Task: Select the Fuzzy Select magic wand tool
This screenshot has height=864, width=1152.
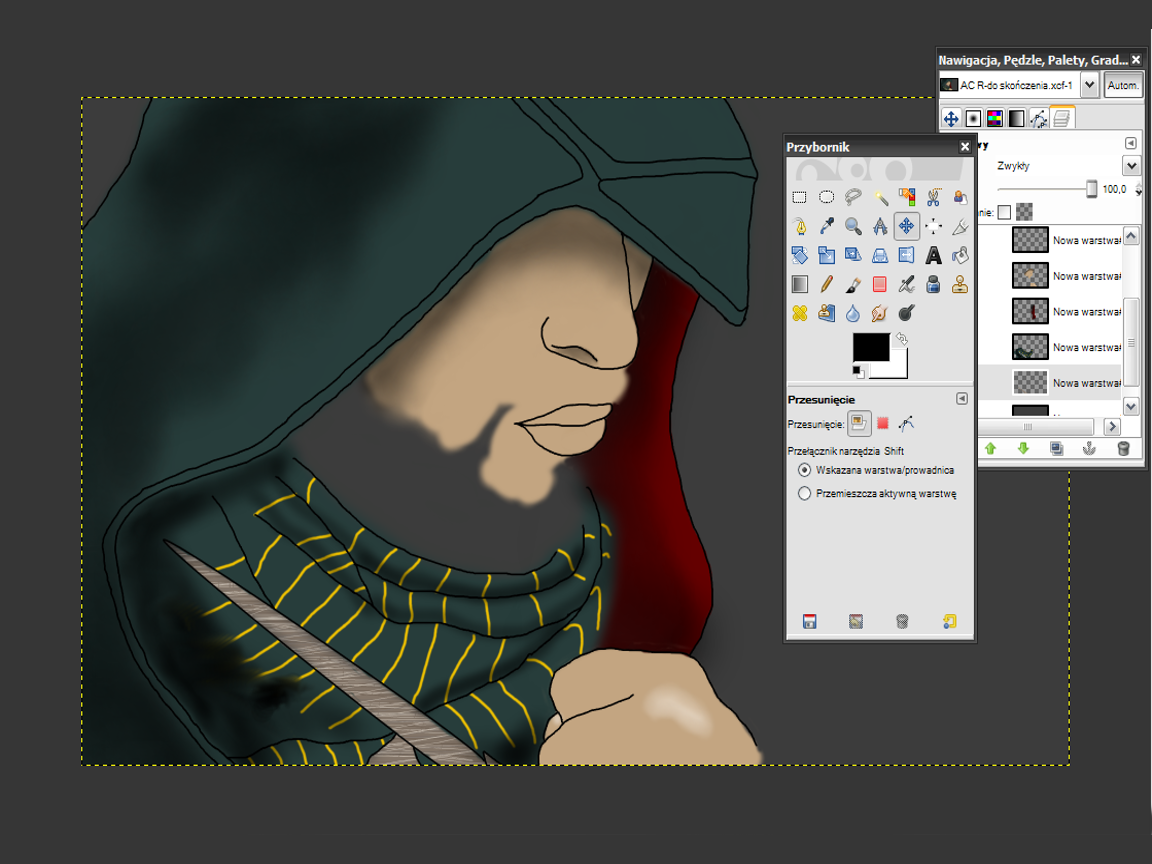Action: pyautogui.click(x=880, y=197)
